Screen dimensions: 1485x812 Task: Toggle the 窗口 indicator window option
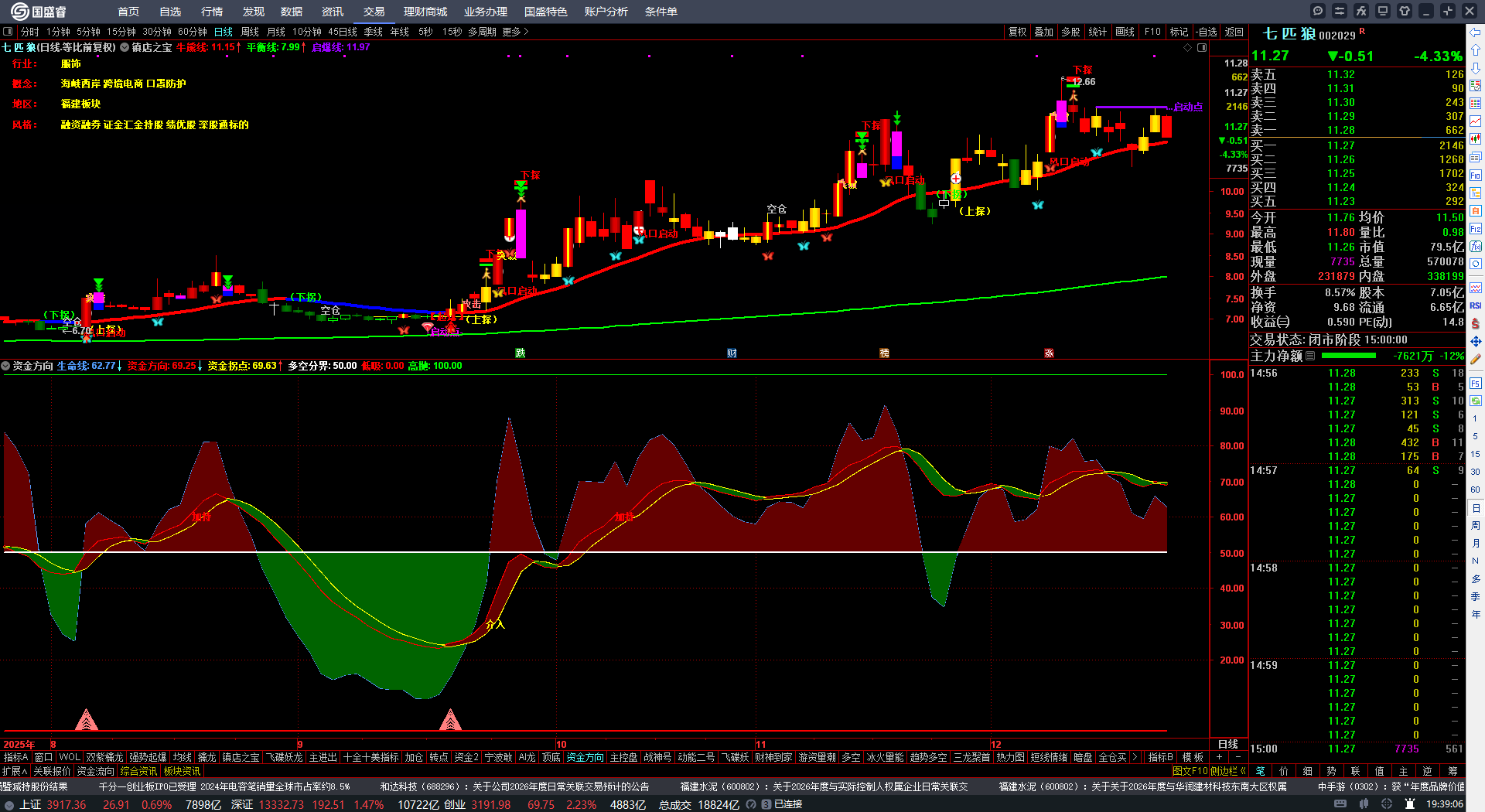43,757
